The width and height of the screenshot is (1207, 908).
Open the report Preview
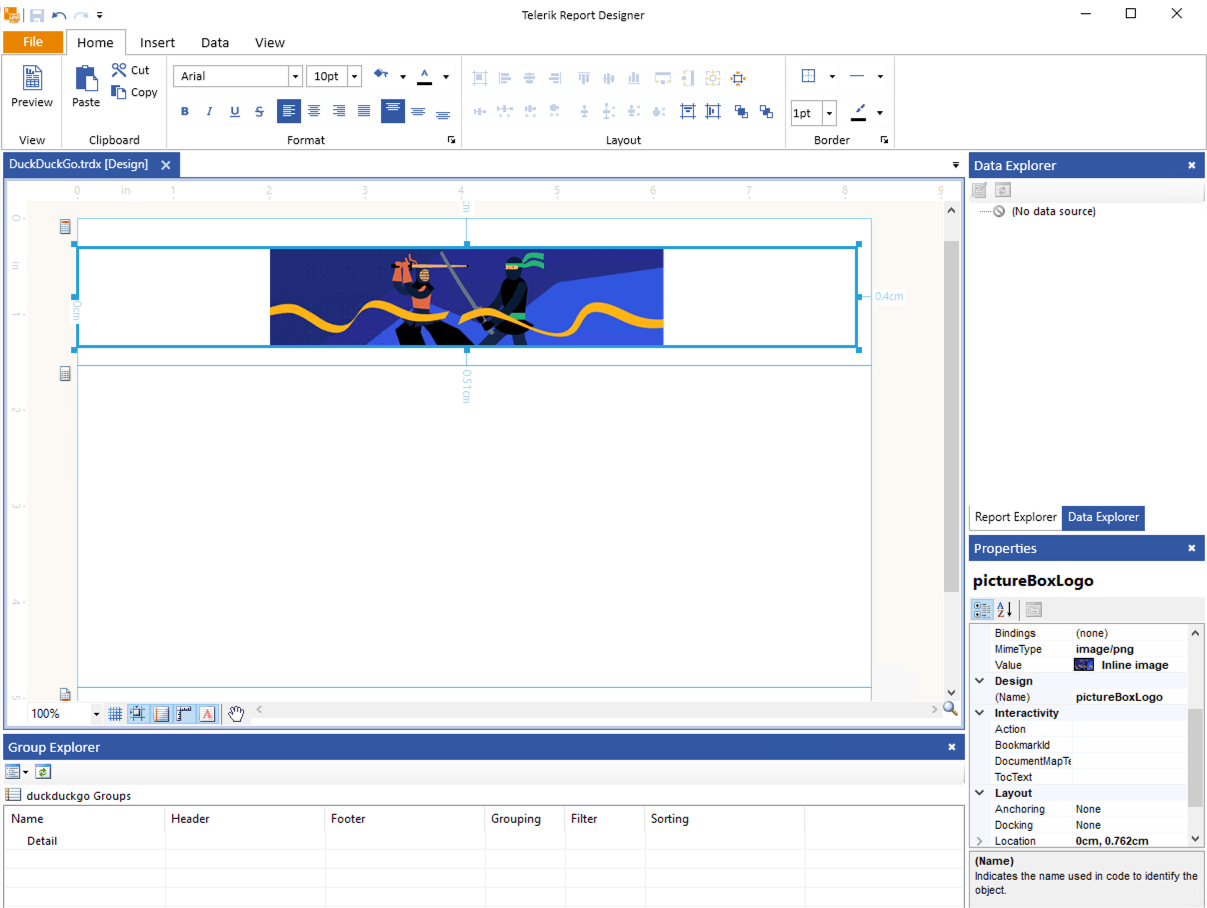[x=32, y=88]
